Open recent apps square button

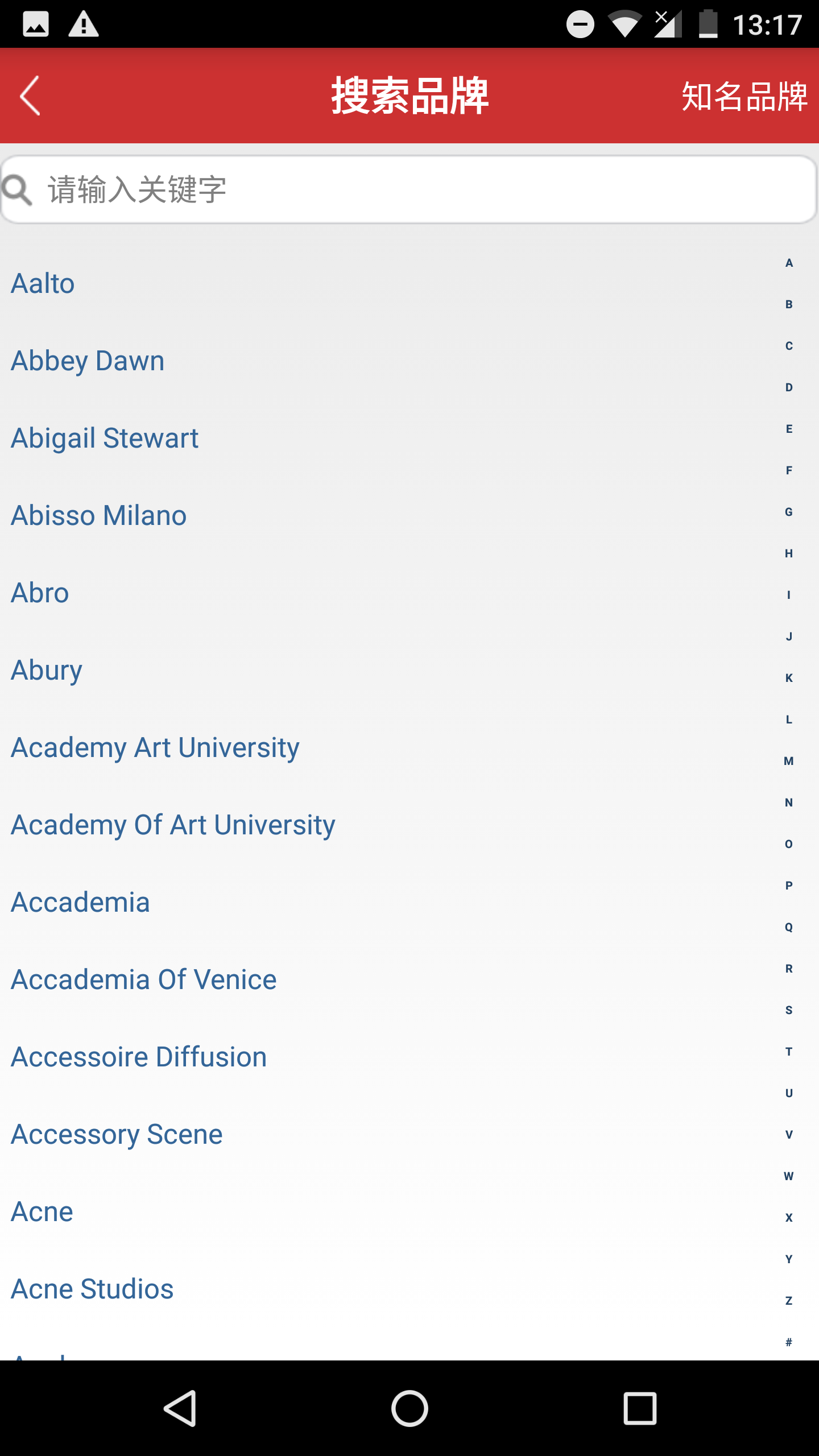640,1408
